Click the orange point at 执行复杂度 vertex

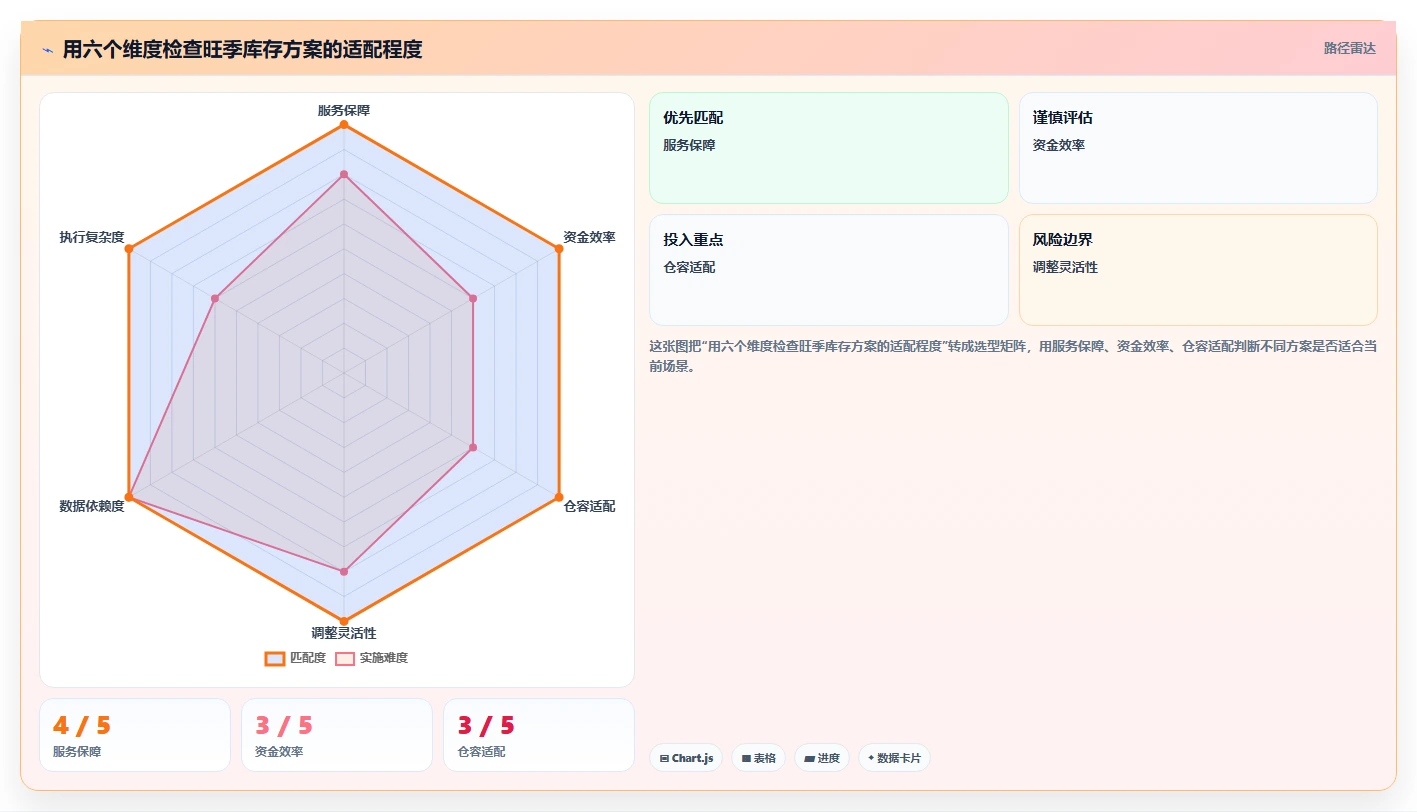click(x=129, y=248)
